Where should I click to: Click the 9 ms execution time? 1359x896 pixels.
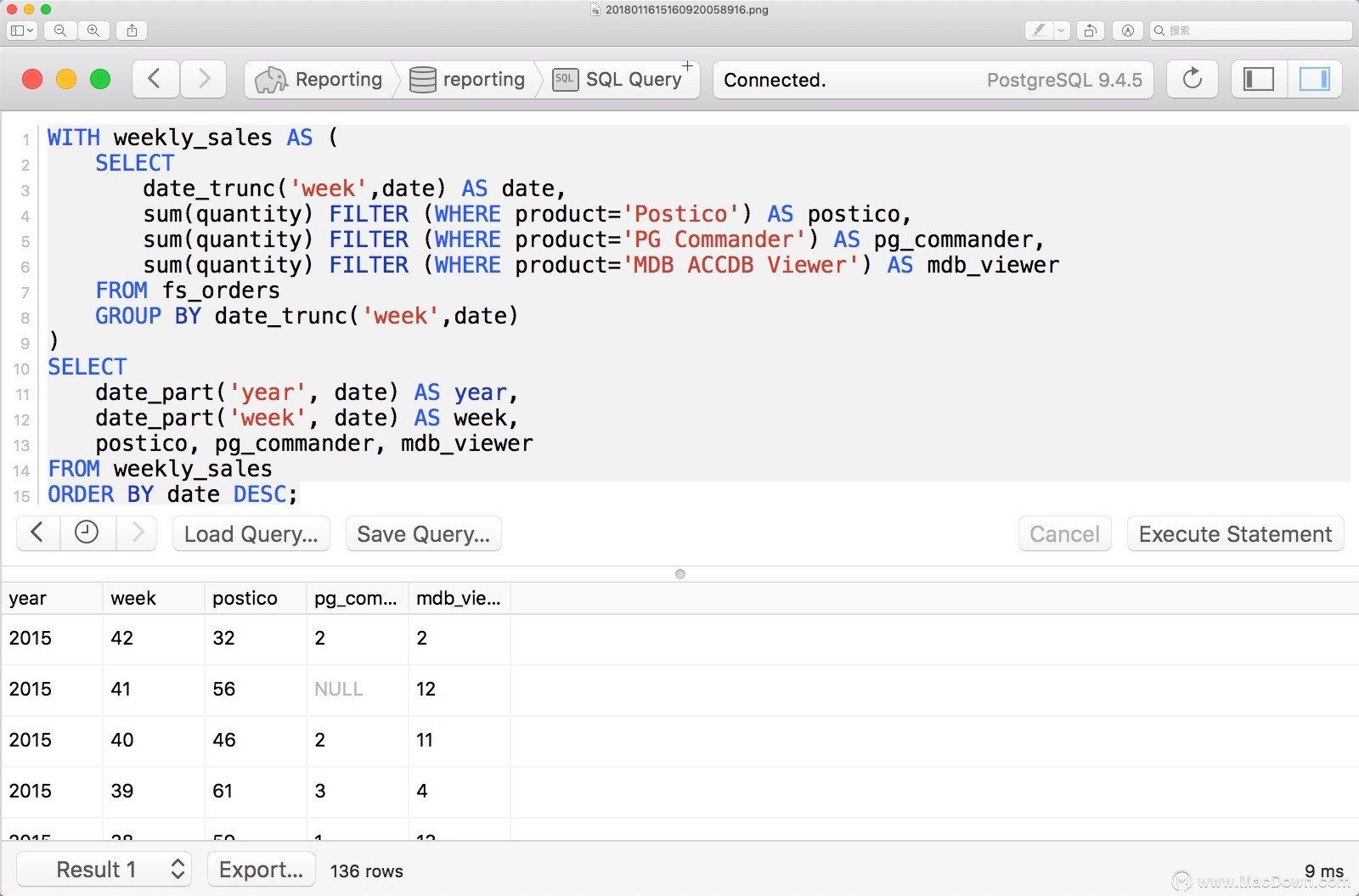coord(1324,871)
